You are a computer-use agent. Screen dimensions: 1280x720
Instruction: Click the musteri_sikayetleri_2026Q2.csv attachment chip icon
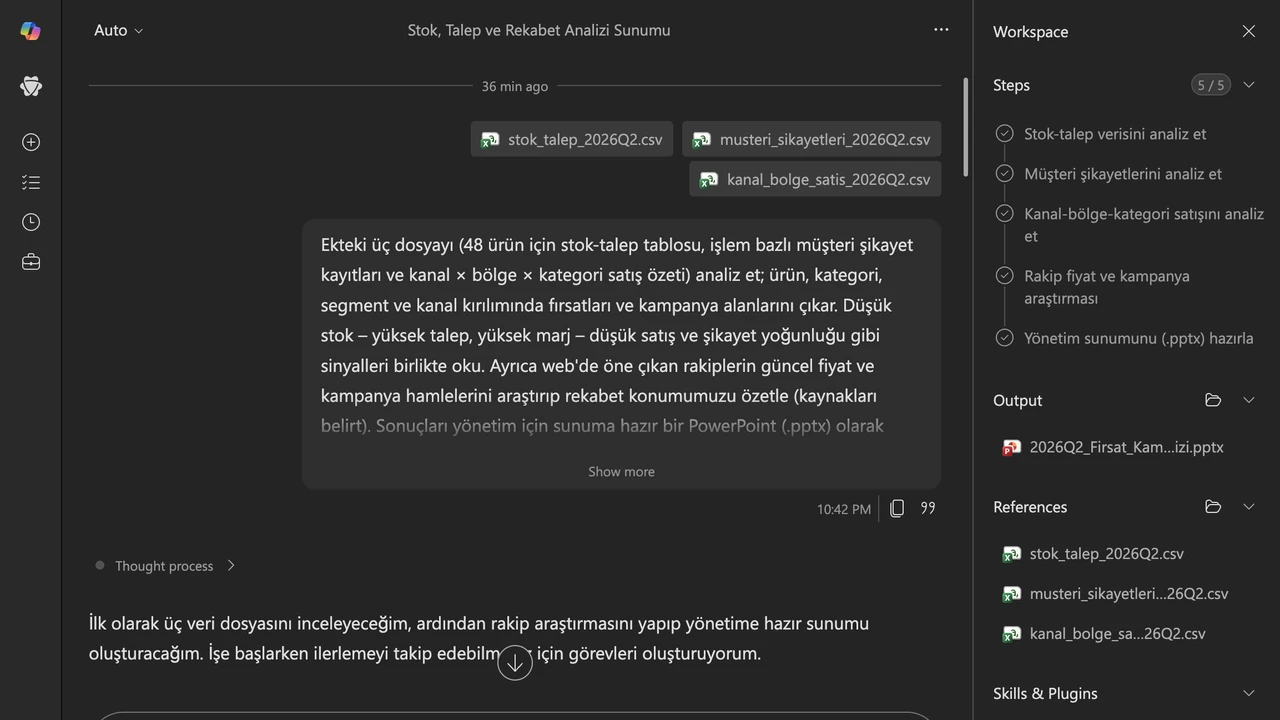pyautogui.click(x=702, y=139)
